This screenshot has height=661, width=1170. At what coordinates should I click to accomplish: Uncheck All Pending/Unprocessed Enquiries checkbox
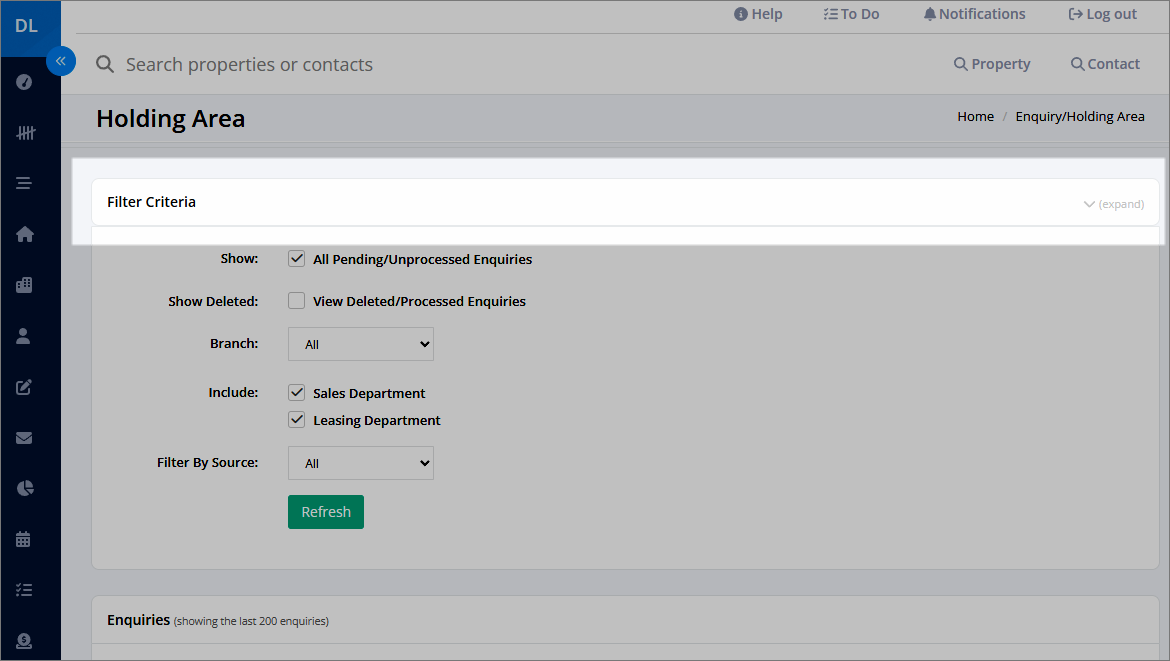coord(296,259)
